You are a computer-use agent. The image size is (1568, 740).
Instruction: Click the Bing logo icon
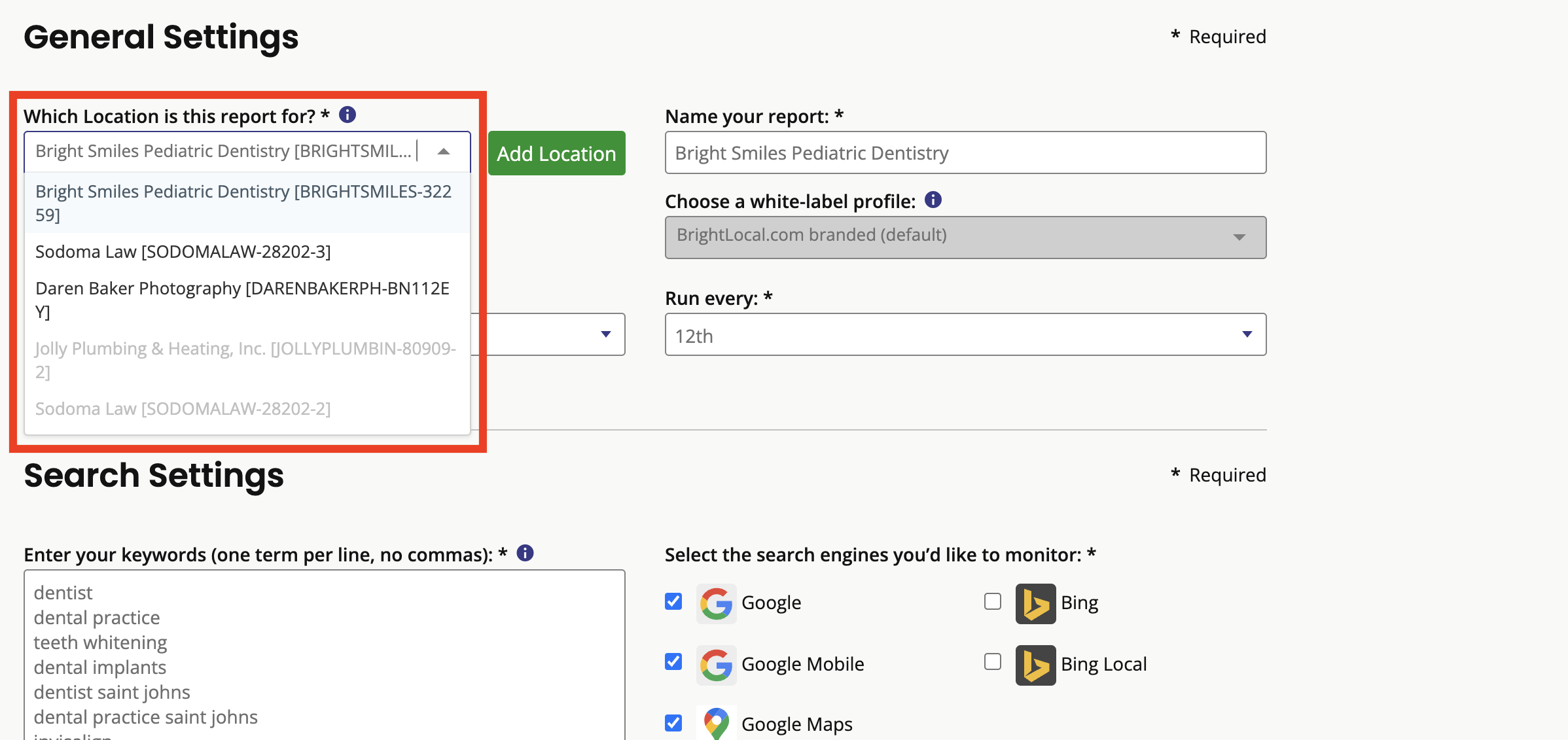click(1035, 603)
